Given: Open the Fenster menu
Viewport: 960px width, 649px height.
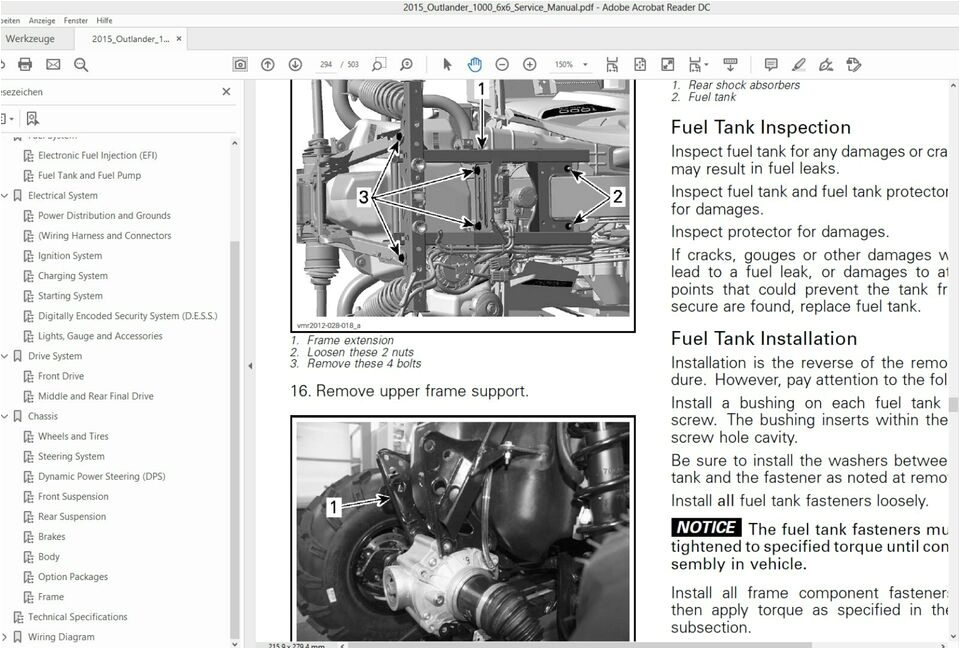Looking at the screenshot, I should [75, 20].
